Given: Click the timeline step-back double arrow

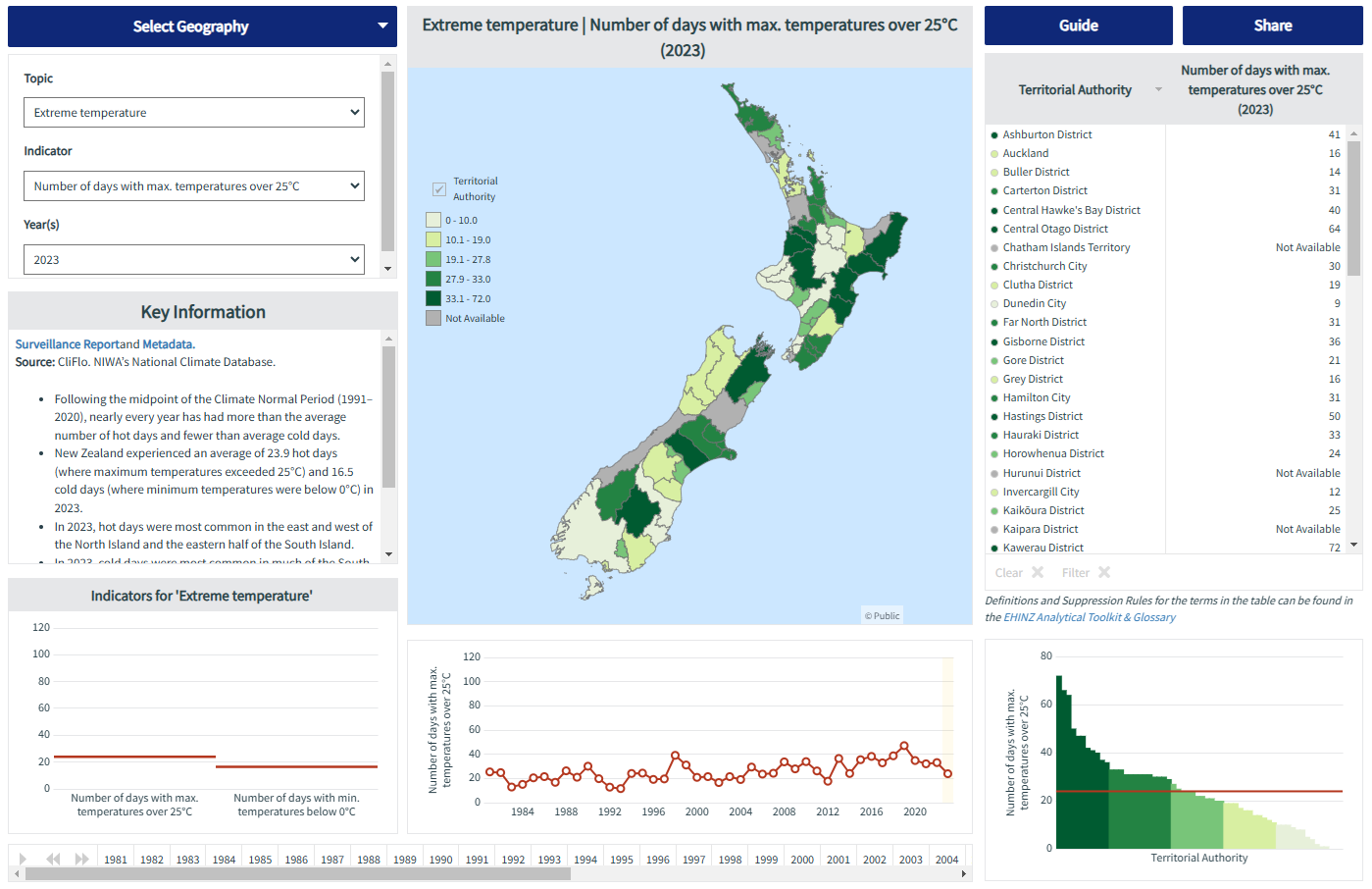Looking at the screenshot, I should (x=53, y=859).
